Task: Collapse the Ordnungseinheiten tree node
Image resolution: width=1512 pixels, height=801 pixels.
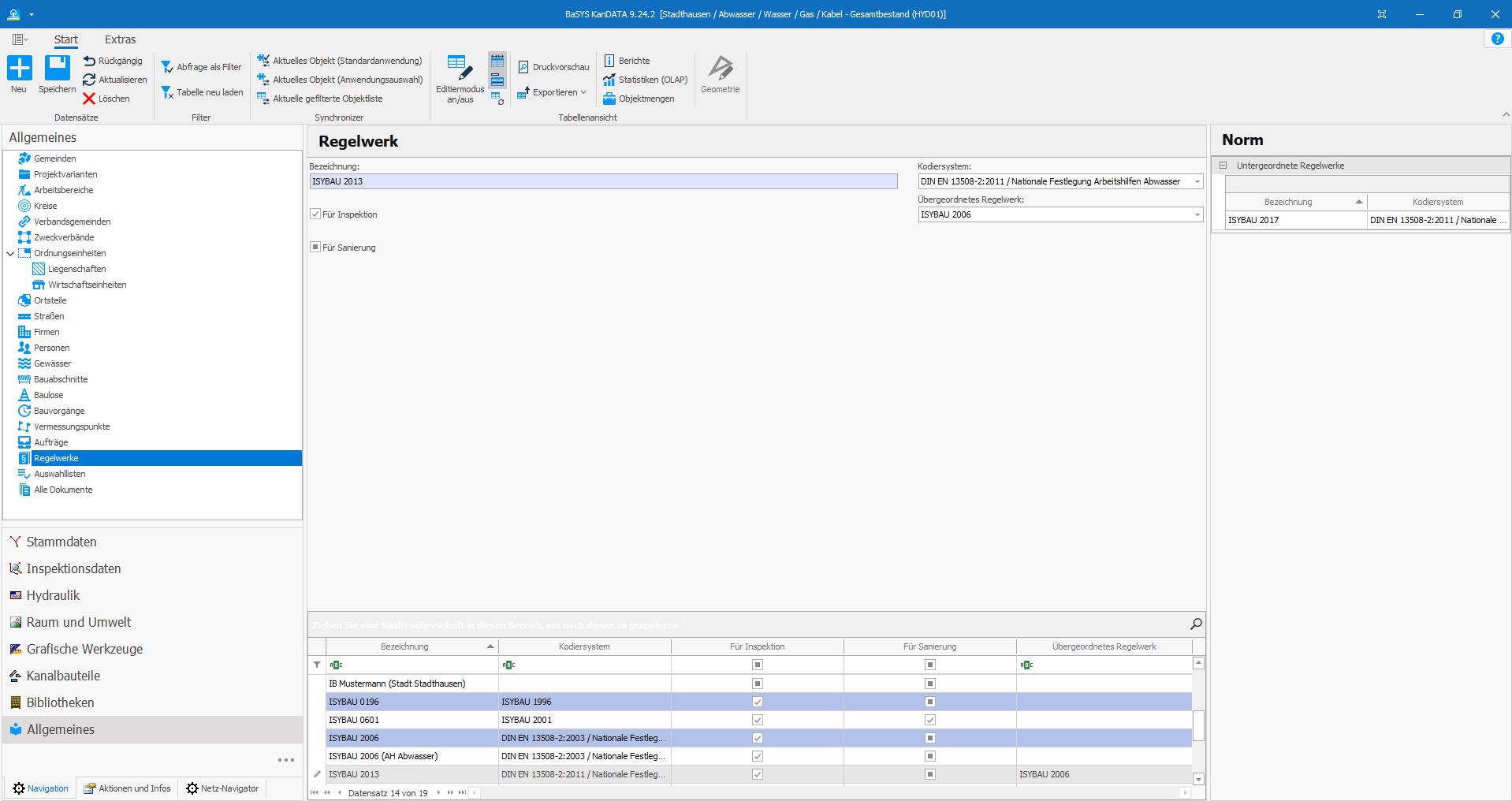Action: coord(10,253)
